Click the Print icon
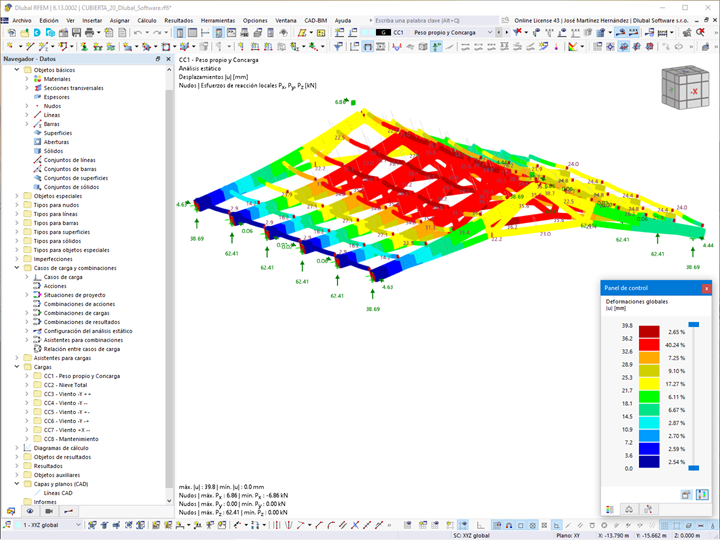 (x=89, y=33)
